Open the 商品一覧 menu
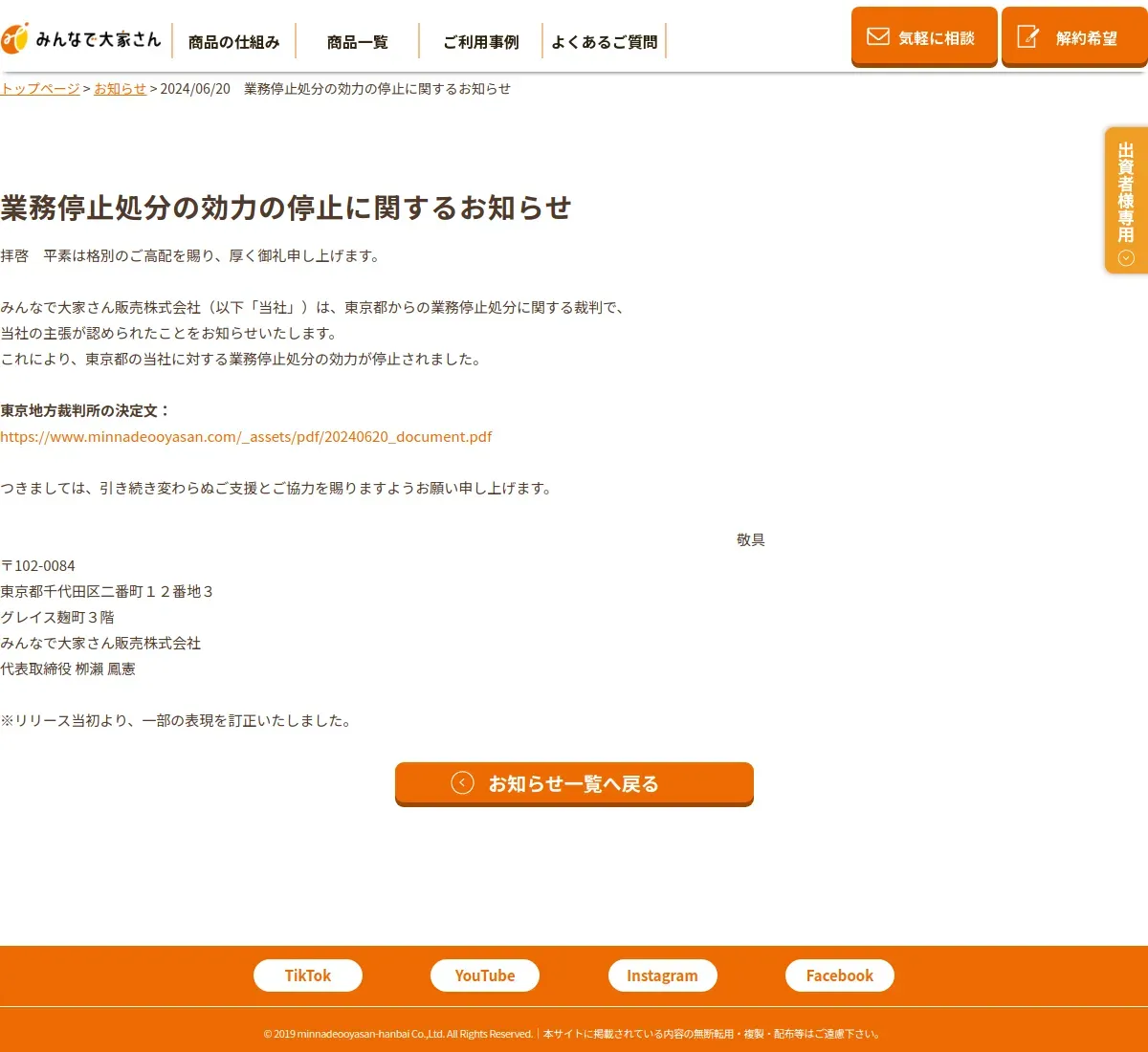 tap(358, 42)
